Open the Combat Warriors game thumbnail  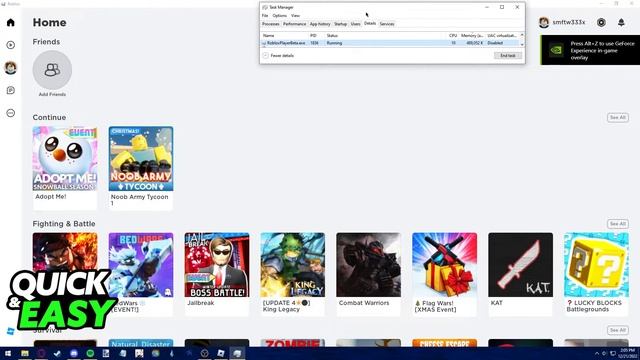point(369,265)
